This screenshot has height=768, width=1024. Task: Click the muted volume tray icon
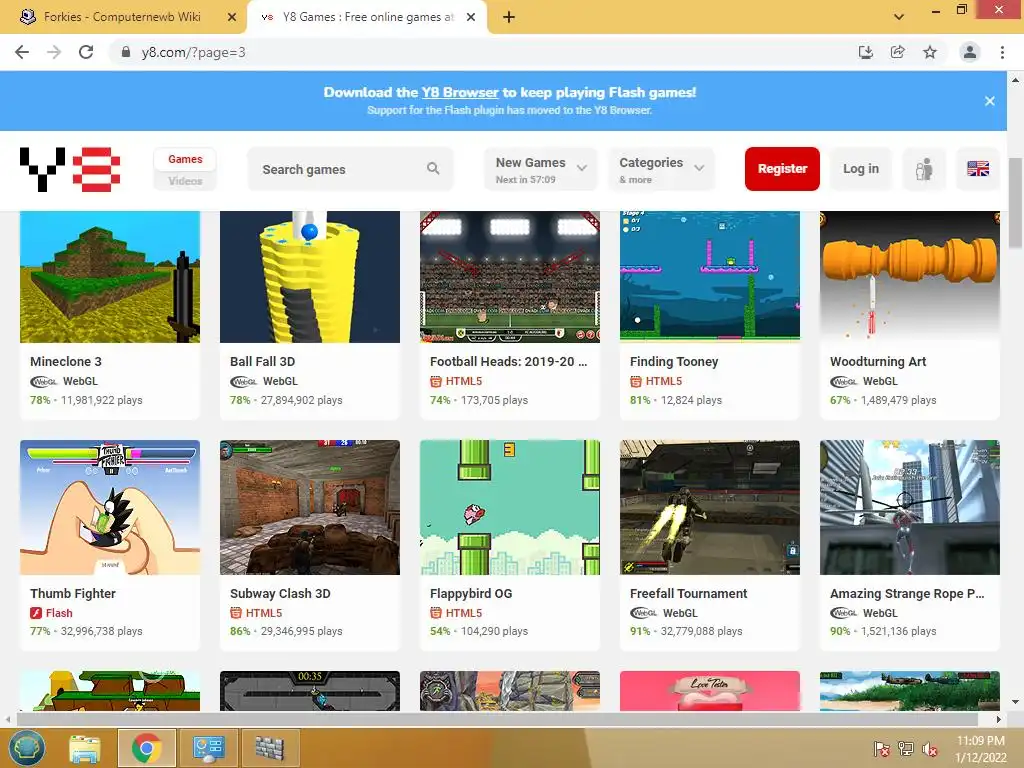pyautogui.click(x=930, y=749)
